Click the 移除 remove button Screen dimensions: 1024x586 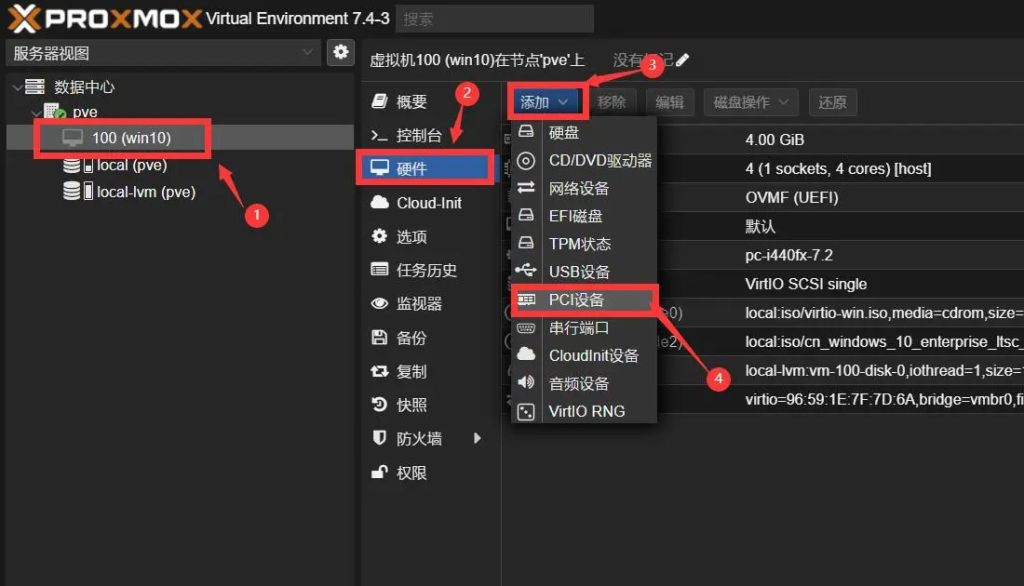[612, 102]
